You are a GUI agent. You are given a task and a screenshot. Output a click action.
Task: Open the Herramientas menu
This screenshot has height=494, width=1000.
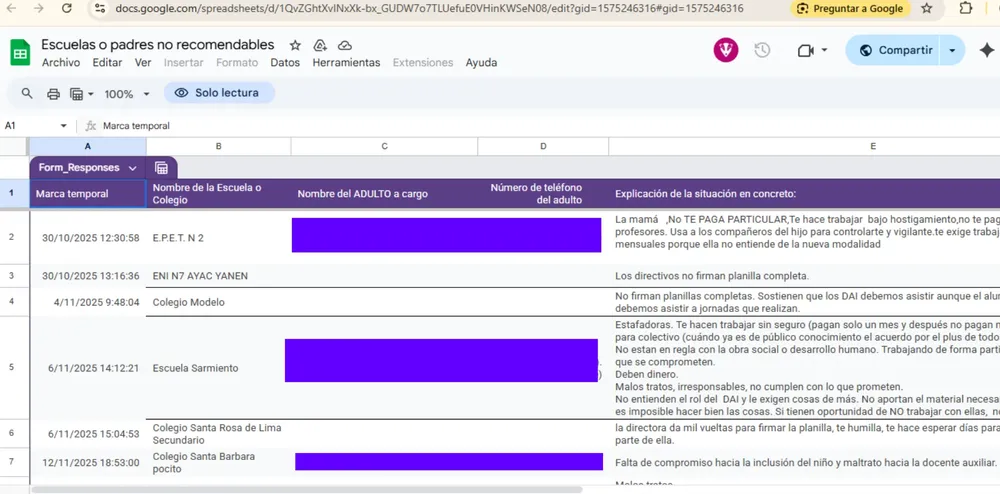pos(346,62)
